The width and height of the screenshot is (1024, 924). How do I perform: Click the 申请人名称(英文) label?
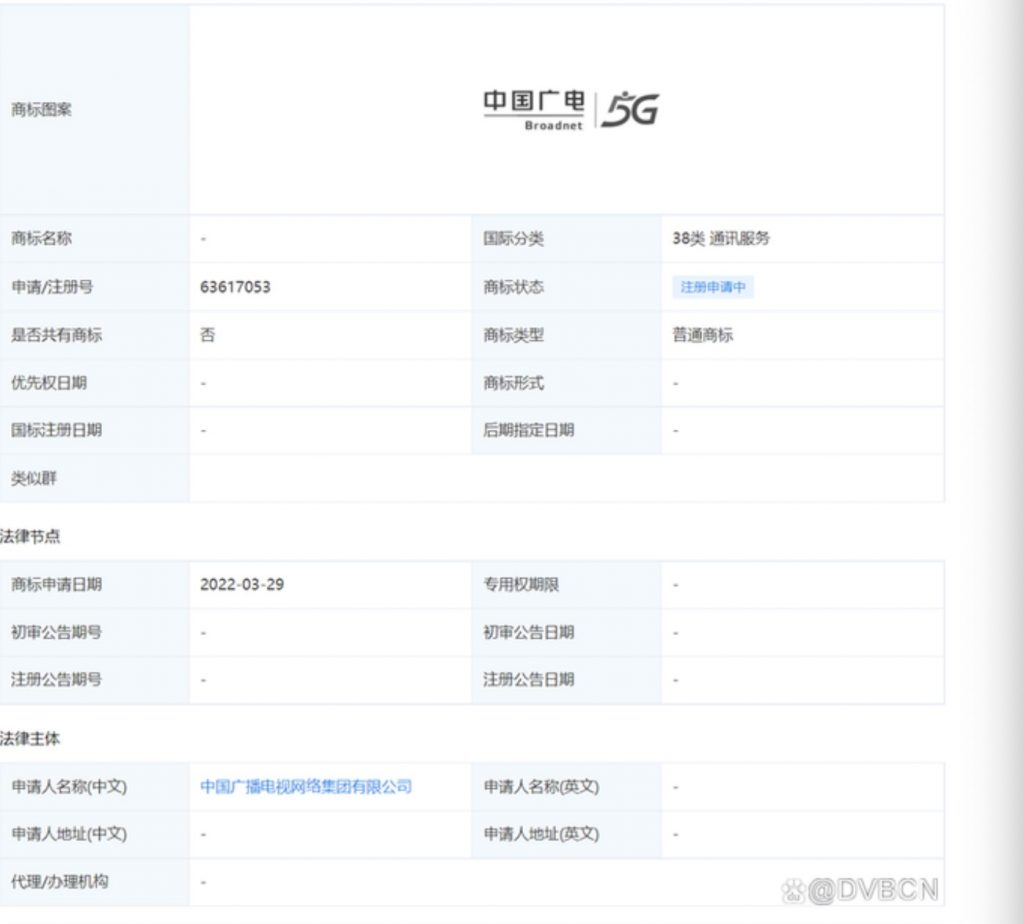[541, 786]
